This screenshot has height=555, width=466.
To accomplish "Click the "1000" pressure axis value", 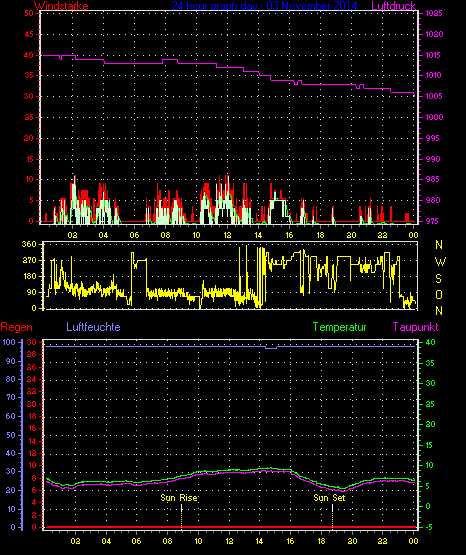I will [434, 117].
